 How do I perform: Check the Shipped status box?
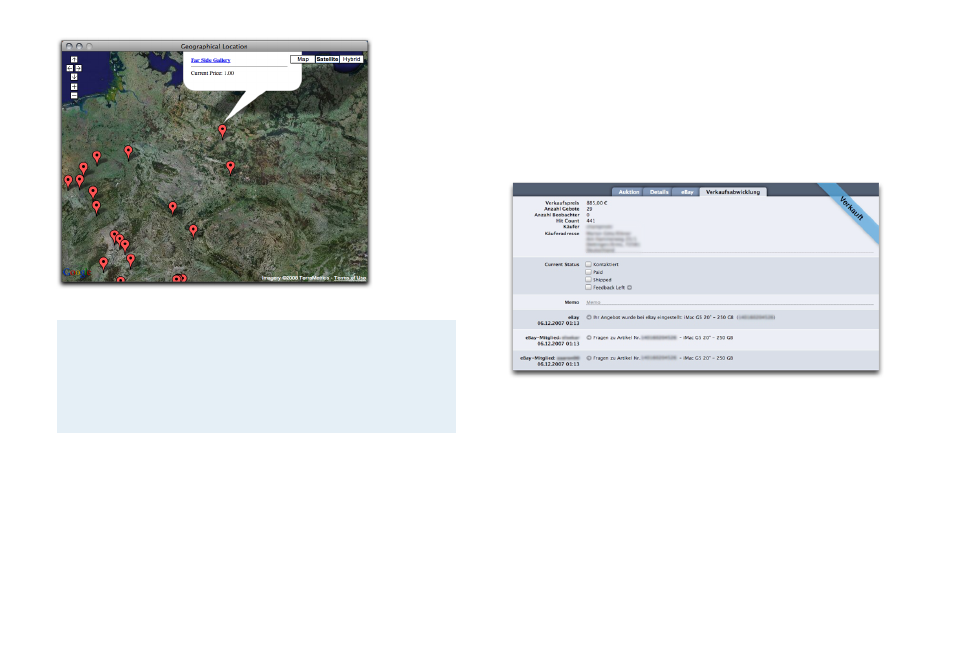click(588, 280)
